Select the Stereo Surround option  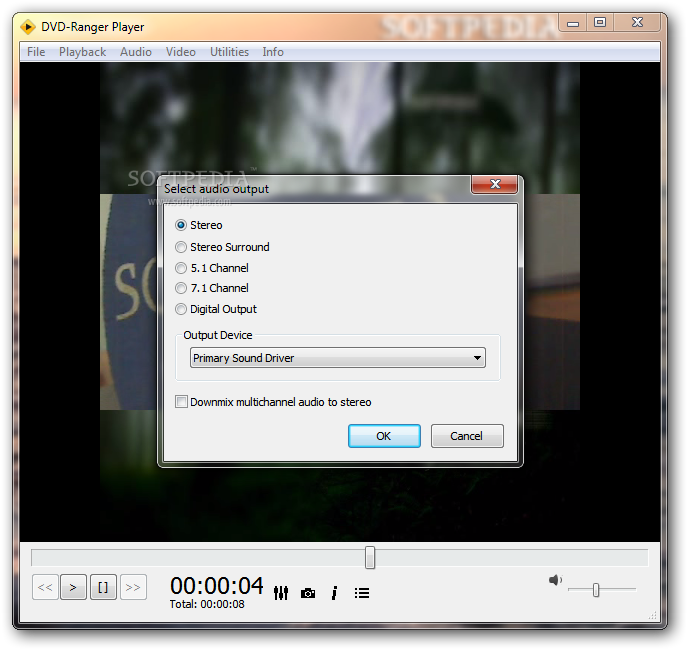(181, 247)
